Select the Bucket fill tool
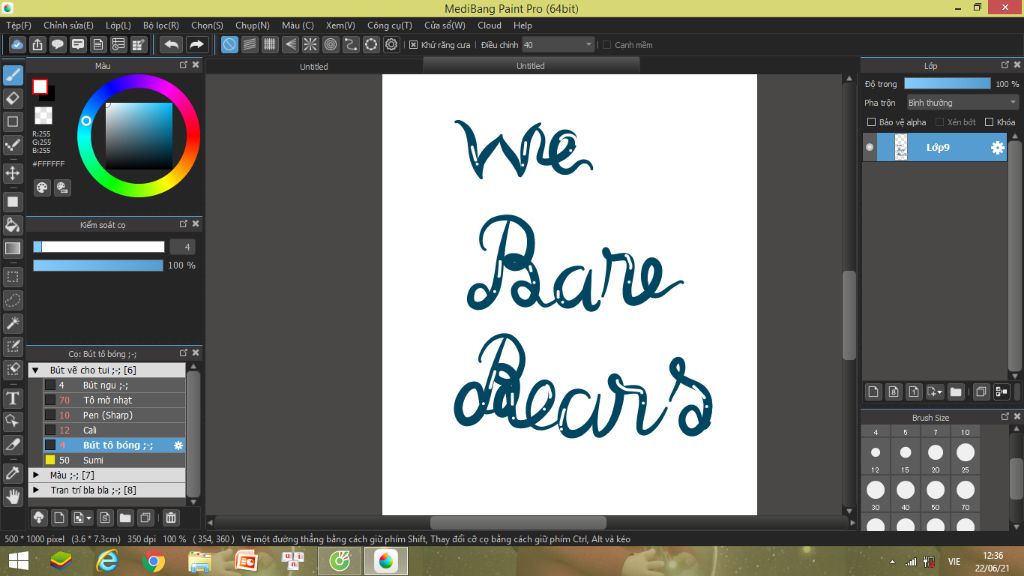The width and height of the screenshot is (1024, 576). (12, 225)
